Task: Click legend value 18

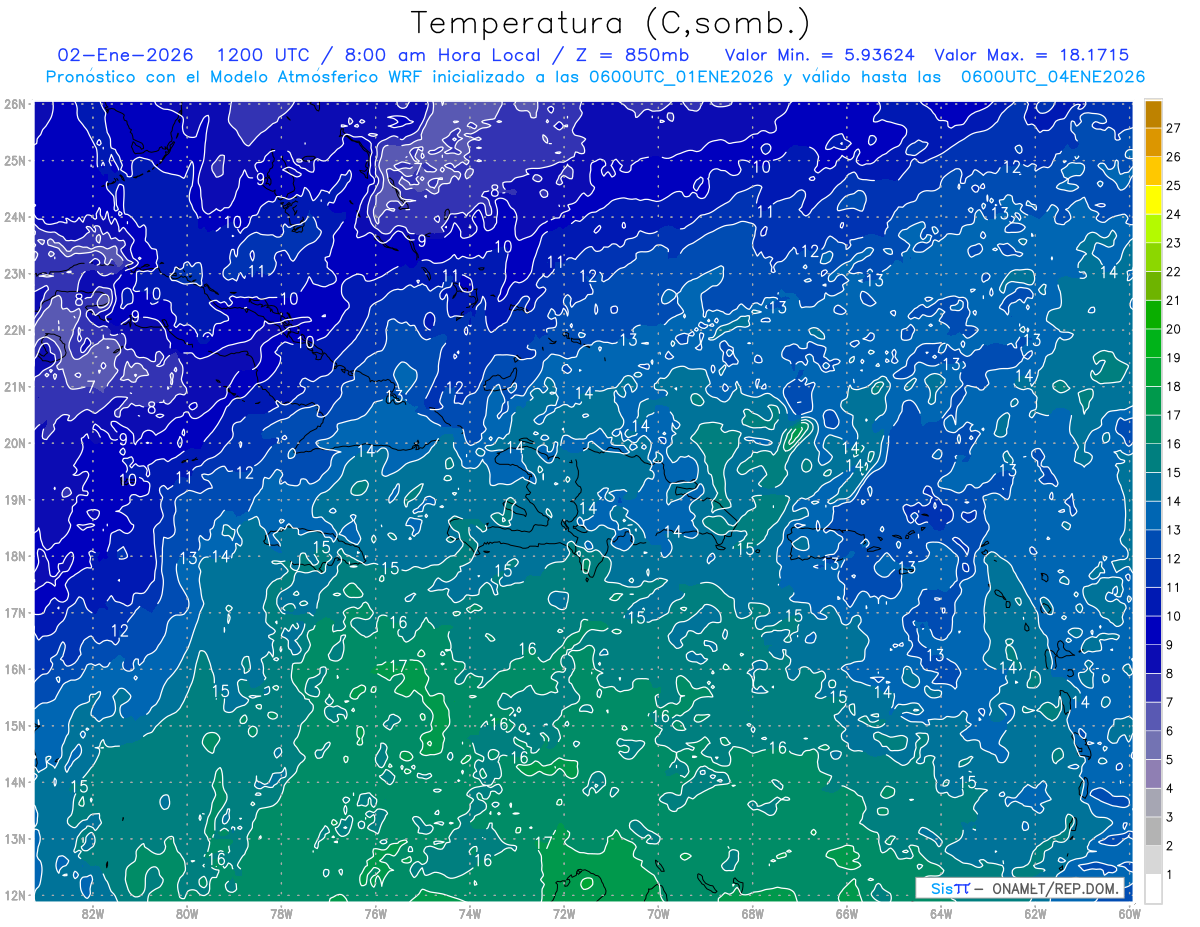Action: pyautogui.click(x=1174, y=386)
